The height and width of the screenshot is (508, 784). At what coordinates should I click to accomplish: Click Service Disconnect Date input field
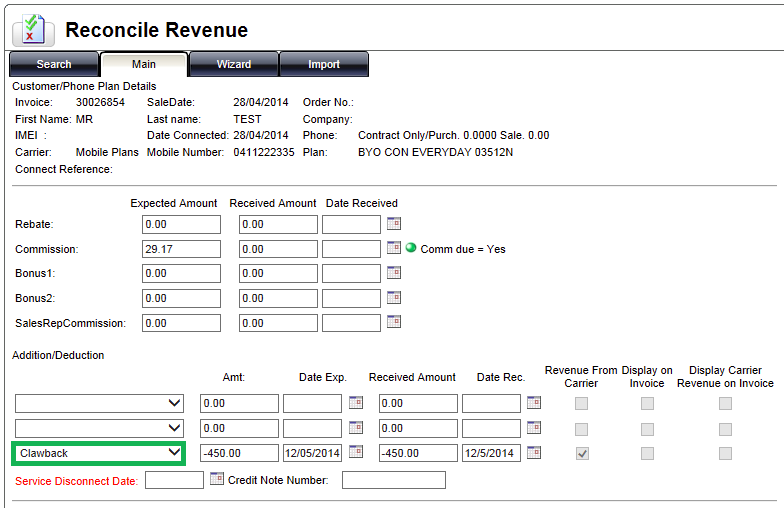click(174, 480)
